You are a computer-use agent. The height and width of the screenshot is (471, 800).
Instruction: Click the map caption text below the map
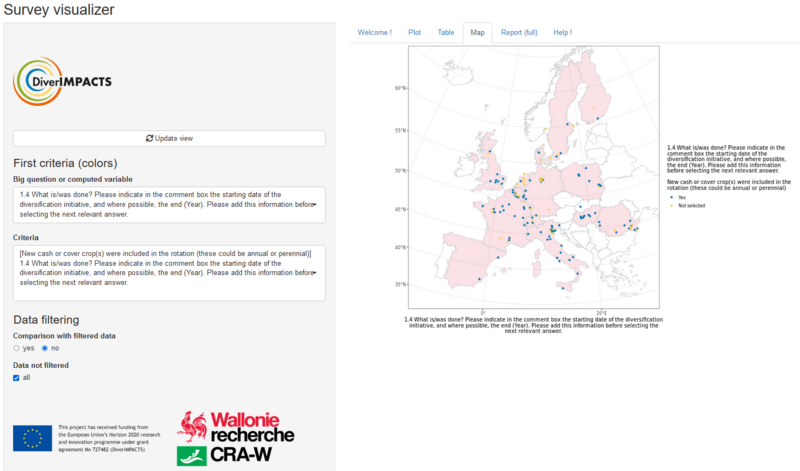click(x=533, y=325)
